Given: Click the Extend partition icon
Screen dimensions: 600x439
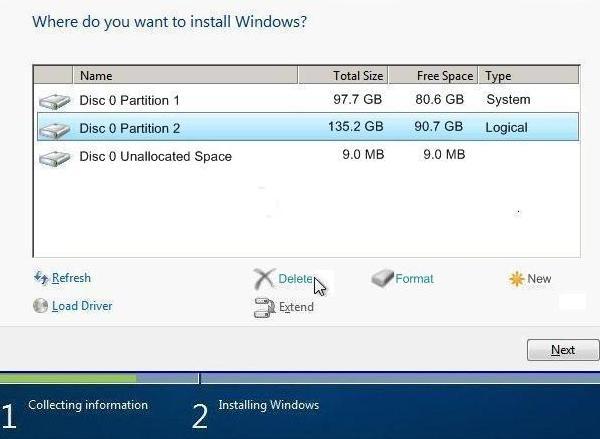Looking at the screenshot, I should coord(264,308).
